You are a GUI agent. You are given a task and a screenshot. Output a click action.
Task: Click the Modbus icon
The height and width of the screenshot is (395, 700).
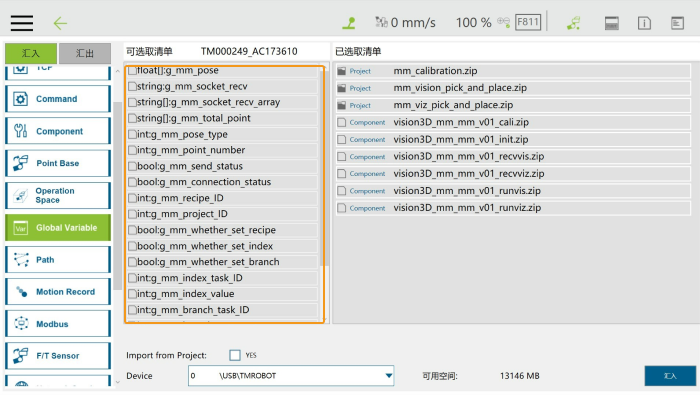[x=21, y=324]
